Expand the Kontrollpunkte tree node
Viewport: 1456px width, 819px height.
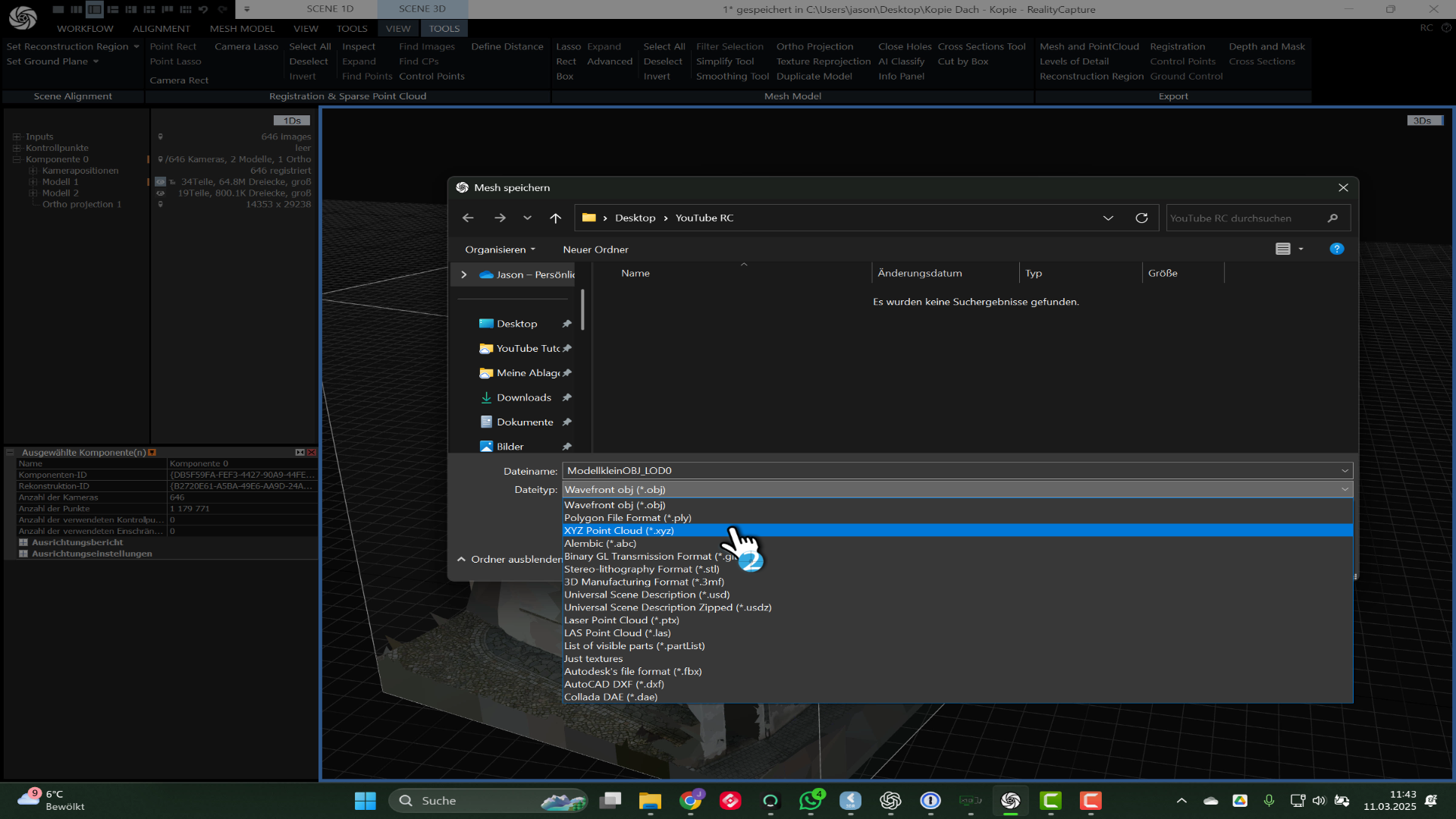[17, 149]
